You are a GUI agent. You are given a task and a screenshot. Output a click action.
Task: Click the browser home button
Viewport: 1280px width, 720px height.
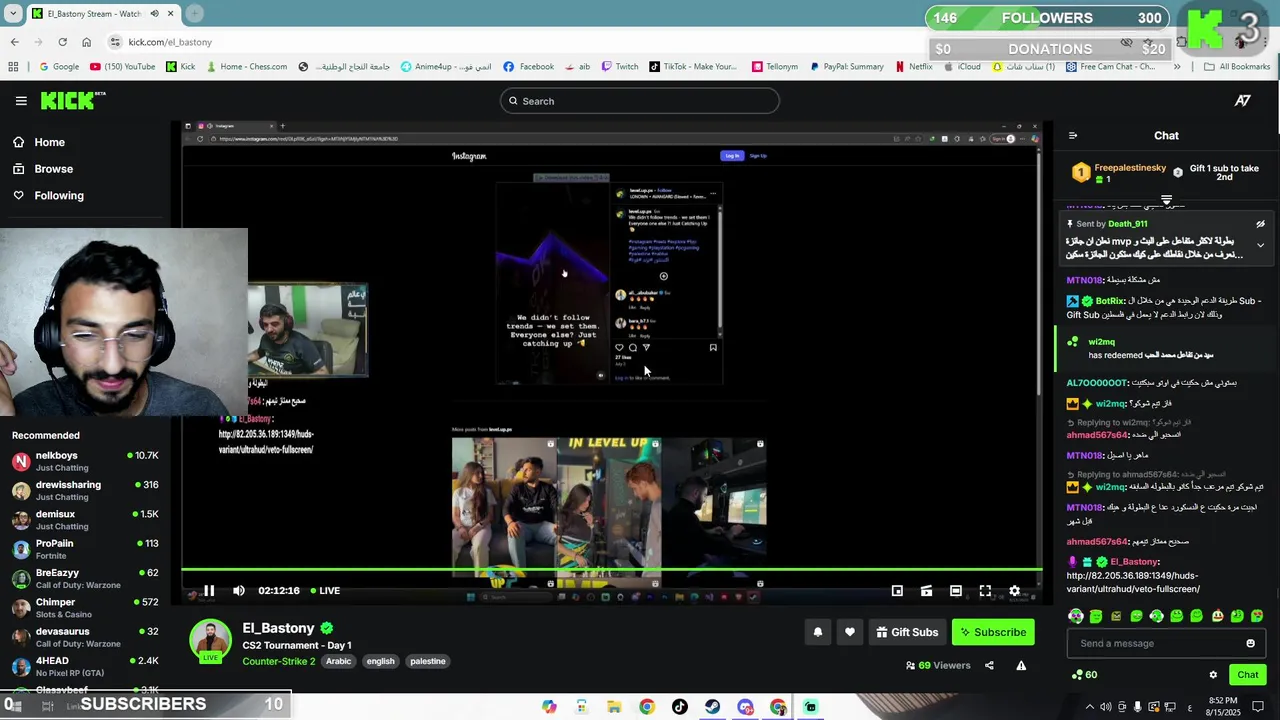pyautogui.click(x=86, y=42)
